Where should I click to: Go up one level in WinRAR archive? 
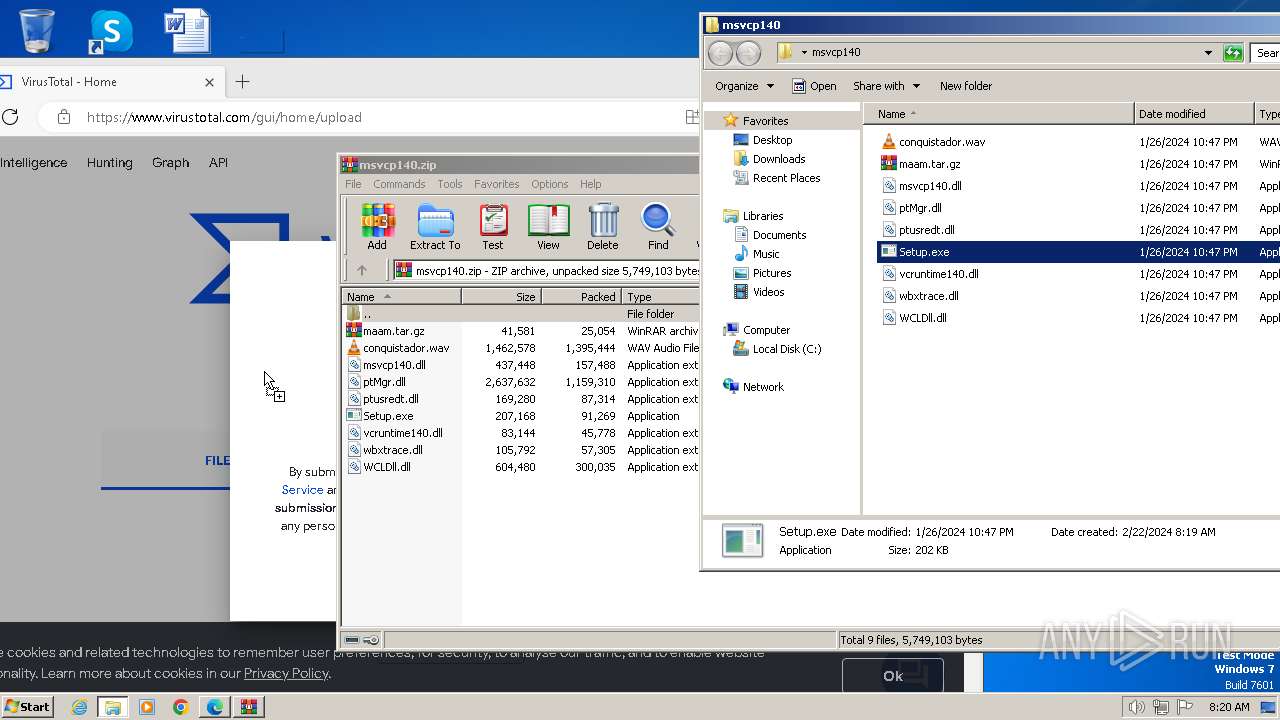[362, 270]
